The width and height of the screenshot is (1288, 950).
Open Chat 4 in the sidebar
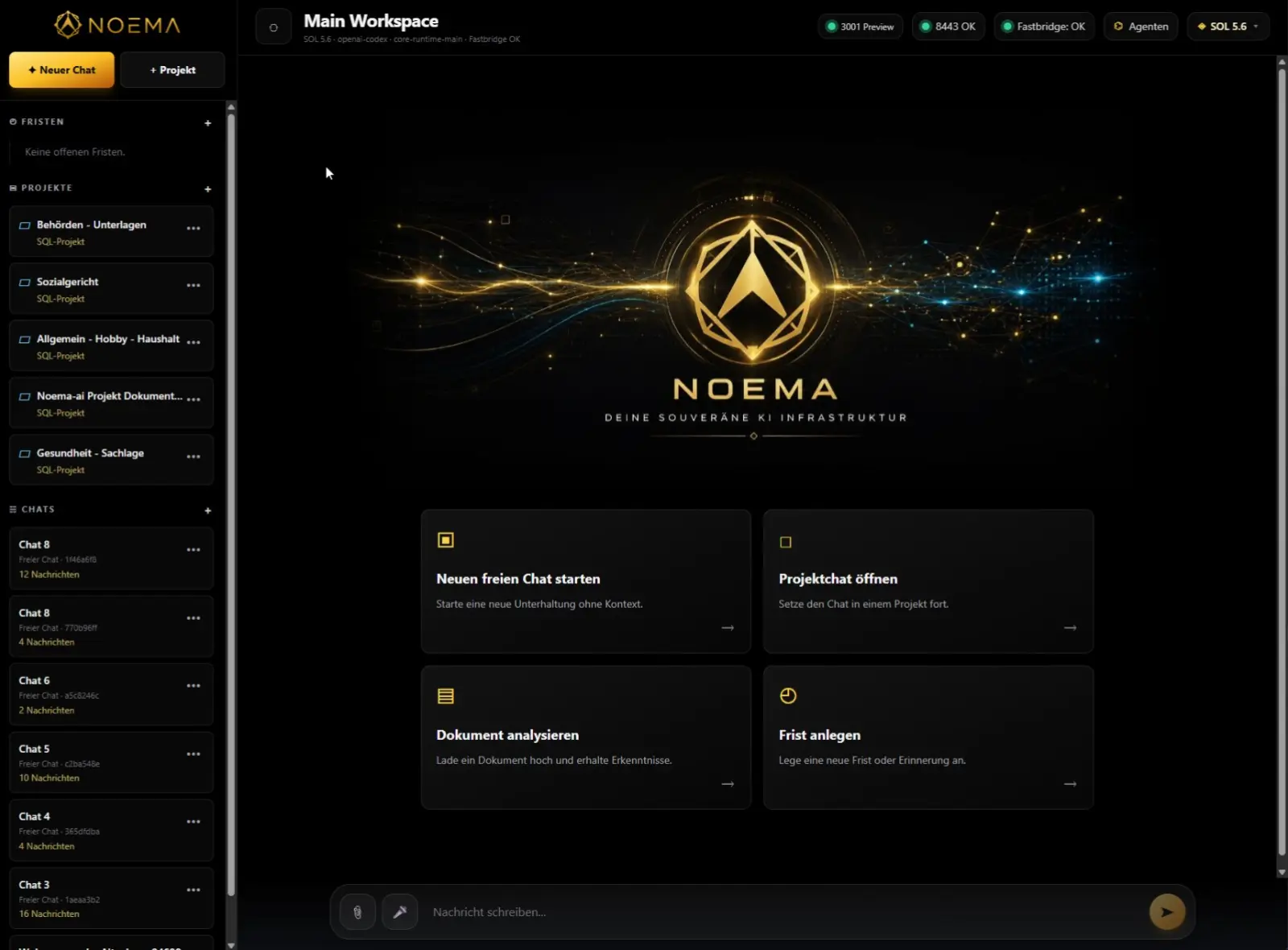(x=111, y=831)
